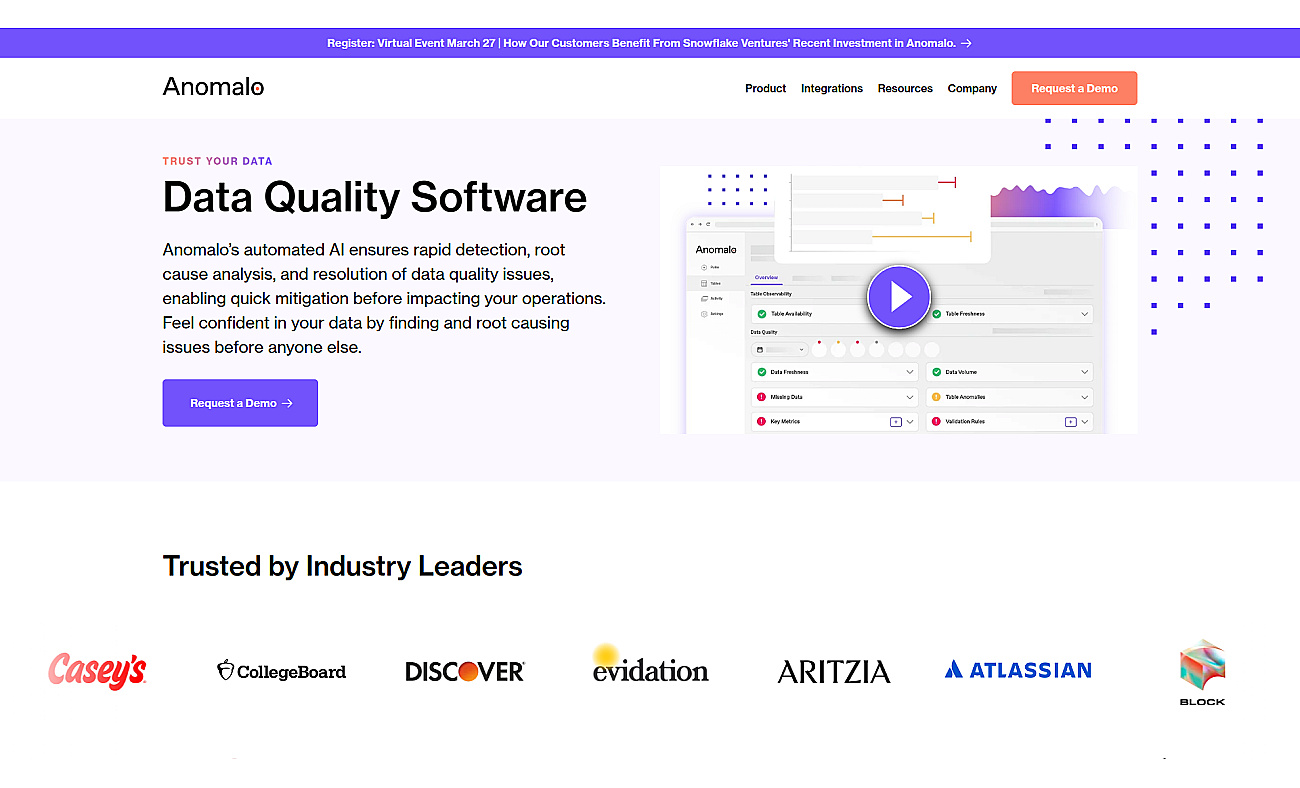
Task: Click the evidation logo
Action: [x=650, y=665]
